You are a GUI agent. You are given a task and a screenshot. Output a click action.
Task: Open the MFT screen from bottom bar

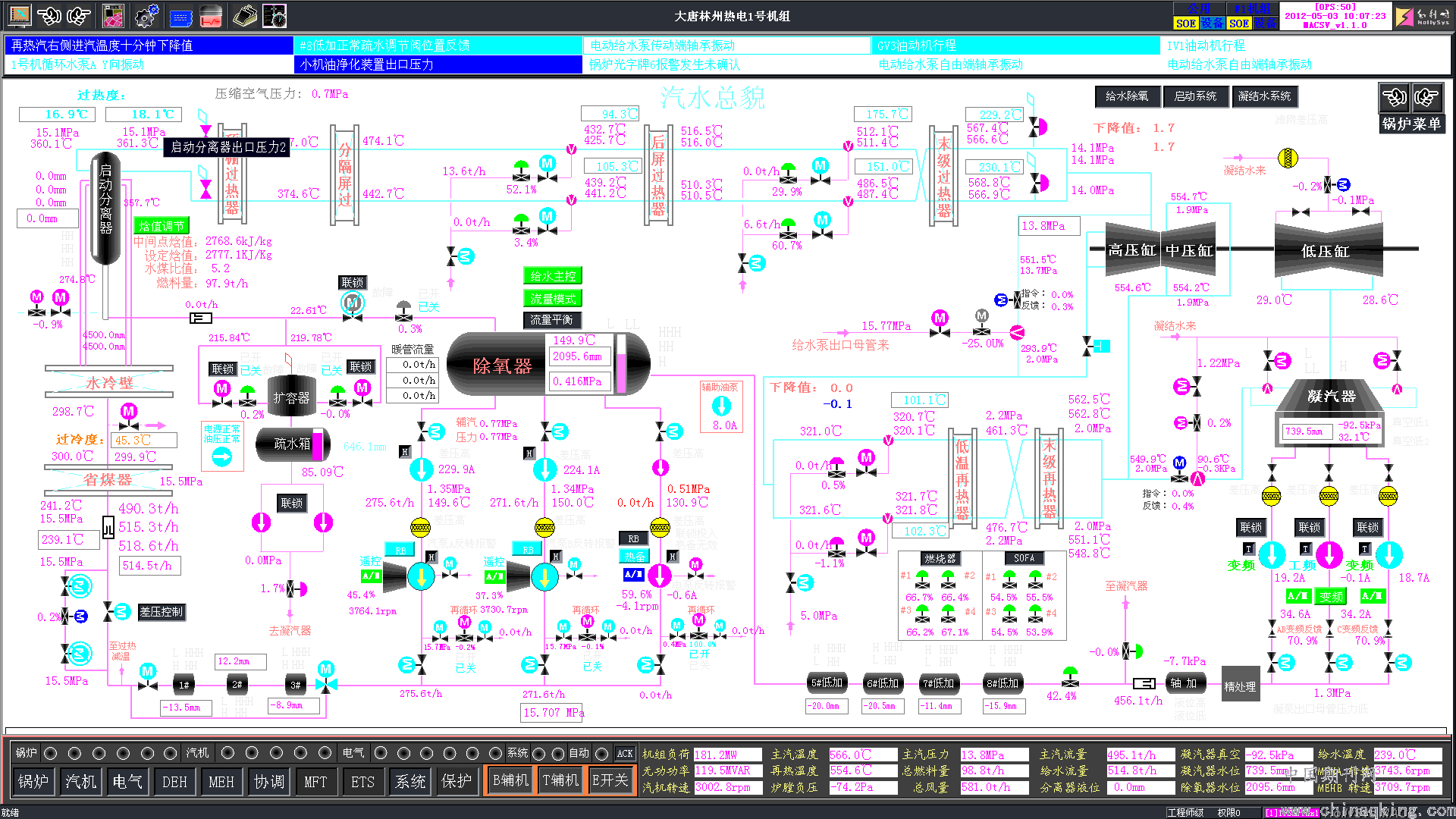pyautogui.click(x=315, y=780)
